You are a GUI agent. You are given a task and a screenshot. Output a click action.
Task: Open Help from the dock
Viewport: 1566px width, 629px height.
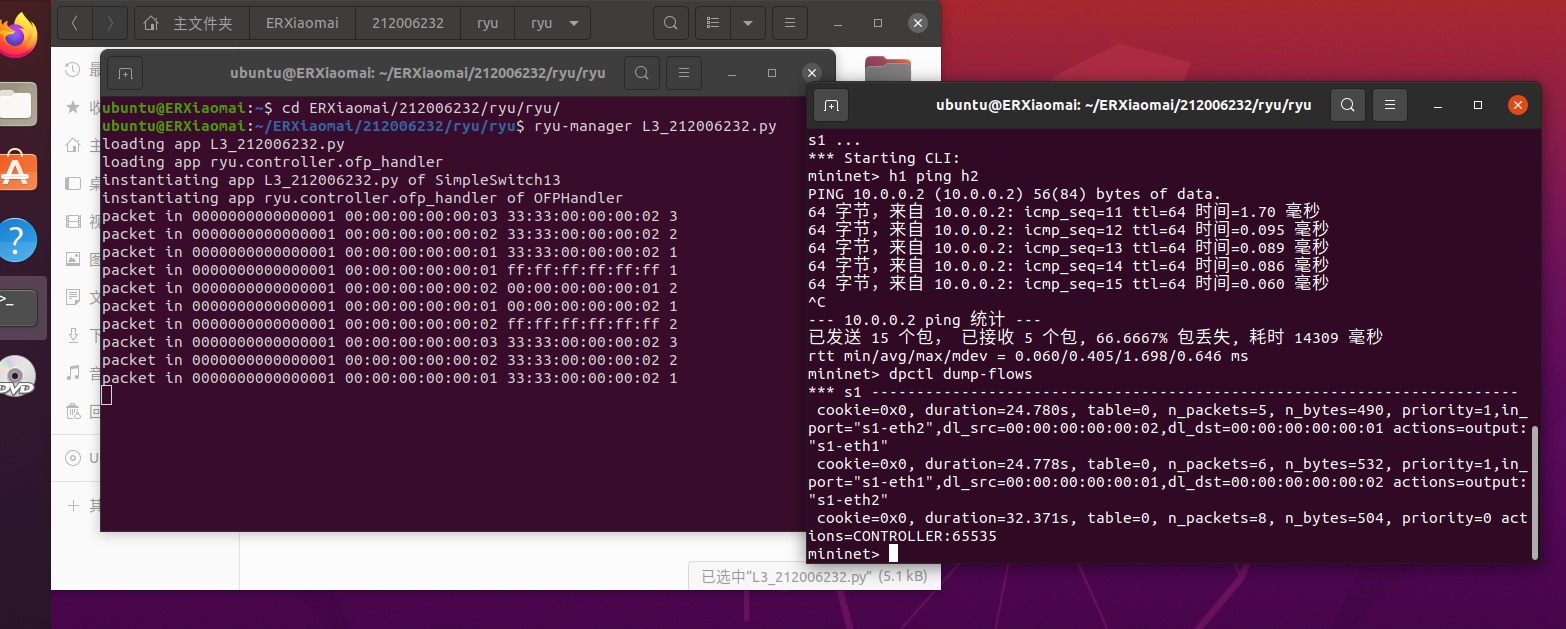[x=17, y=240]
